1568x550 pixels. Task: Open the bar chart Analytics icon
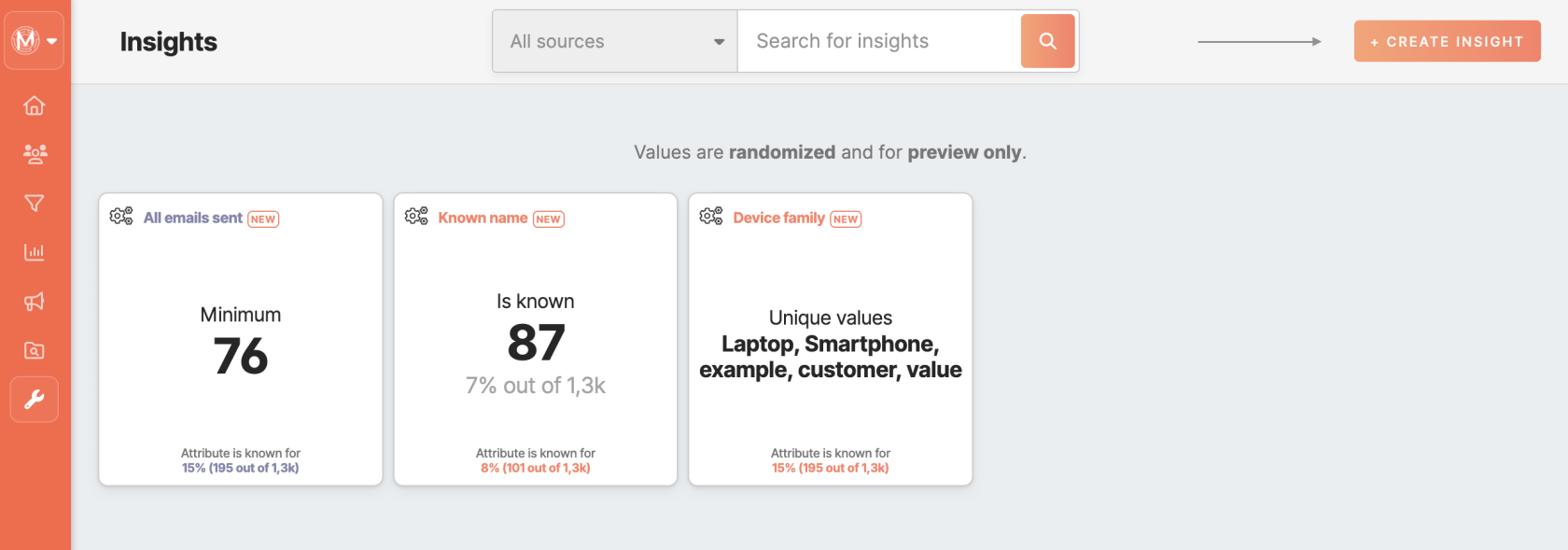click(35, 252)
